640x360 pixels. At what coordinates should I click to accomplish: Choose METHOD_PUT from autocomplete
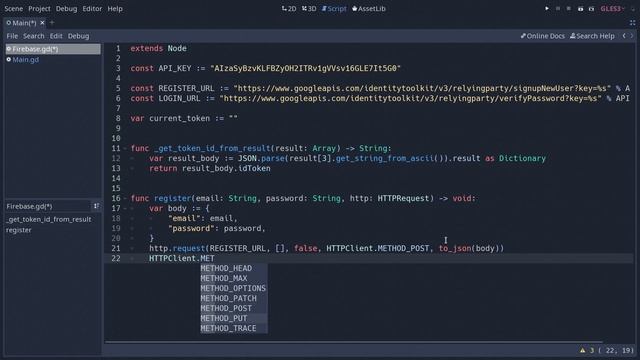click(234, 318)
